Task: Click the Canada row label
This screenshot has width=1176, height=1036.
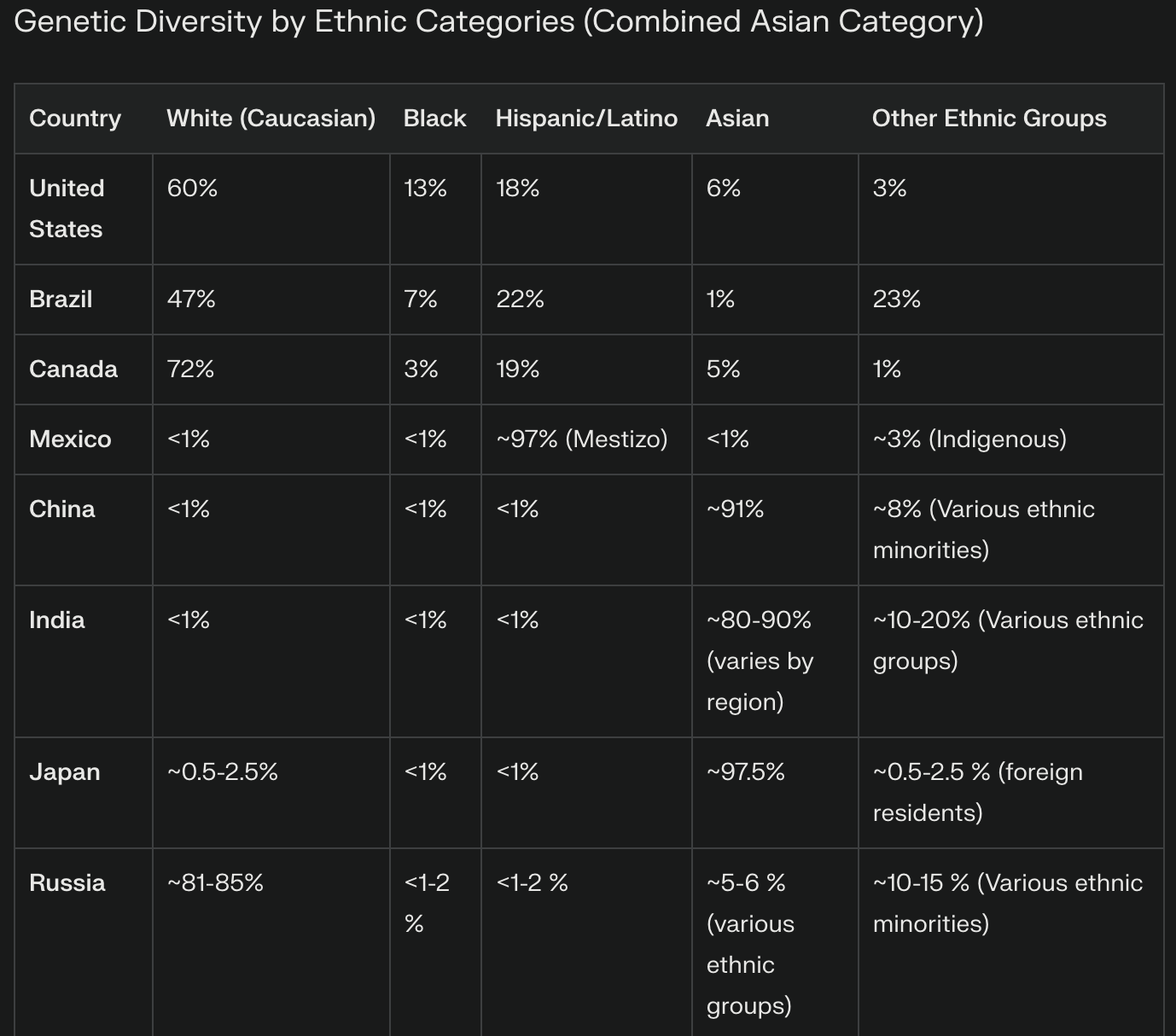Action: [x=73, y=370]
